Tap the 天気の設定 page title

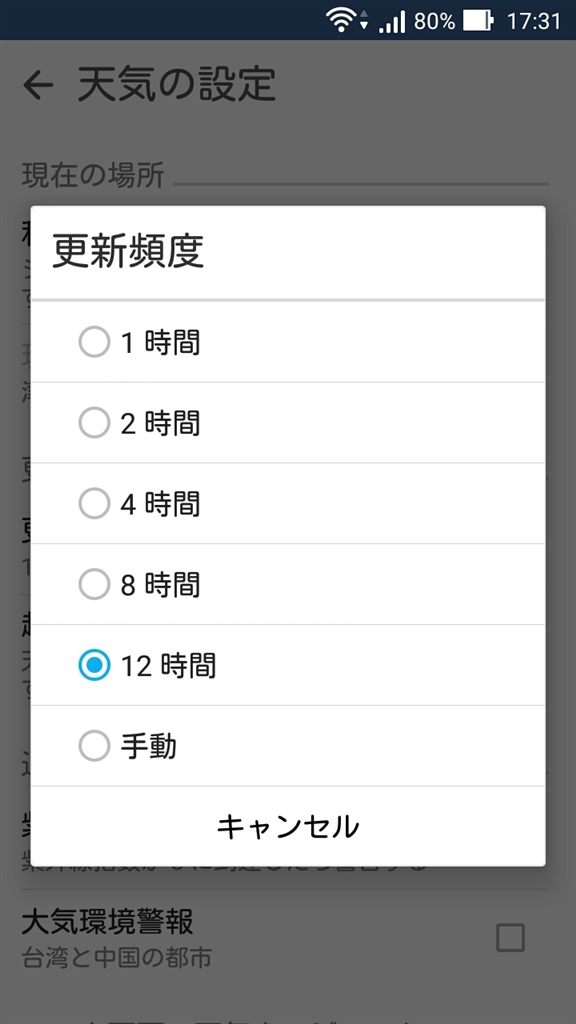(176, 84)
